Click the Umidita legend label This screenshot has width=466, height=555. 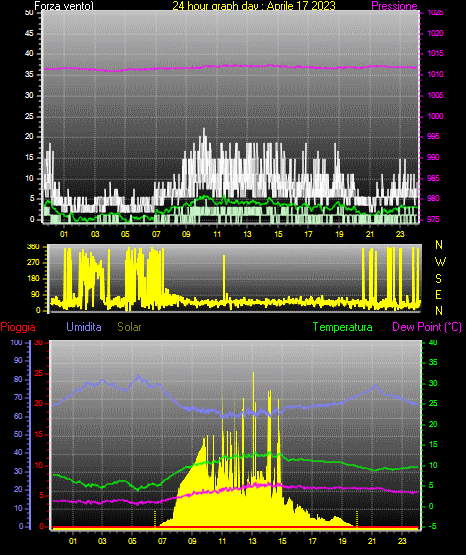[84, 327]
